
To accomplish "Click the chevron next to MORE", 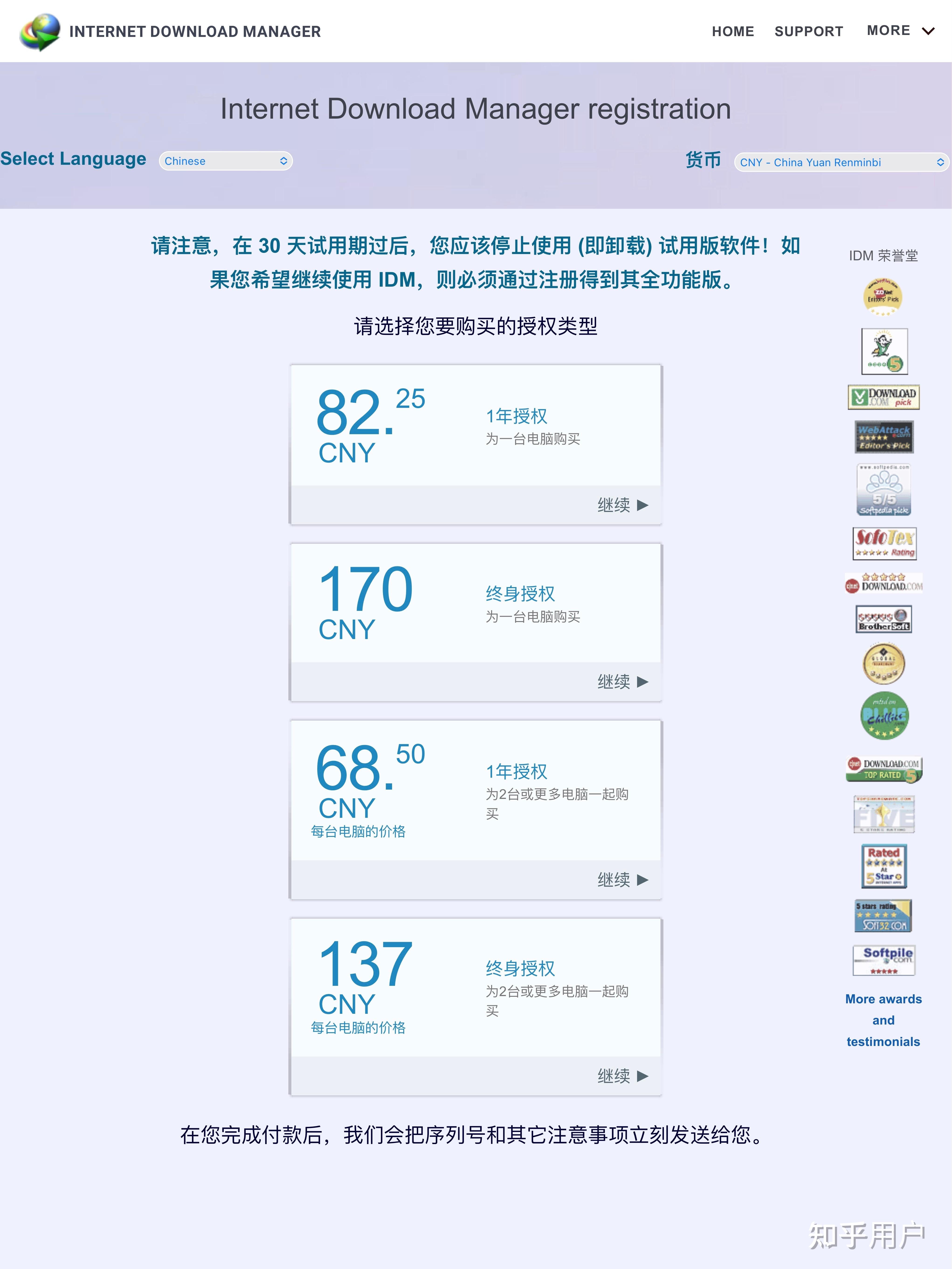I will tap(928, 31).
